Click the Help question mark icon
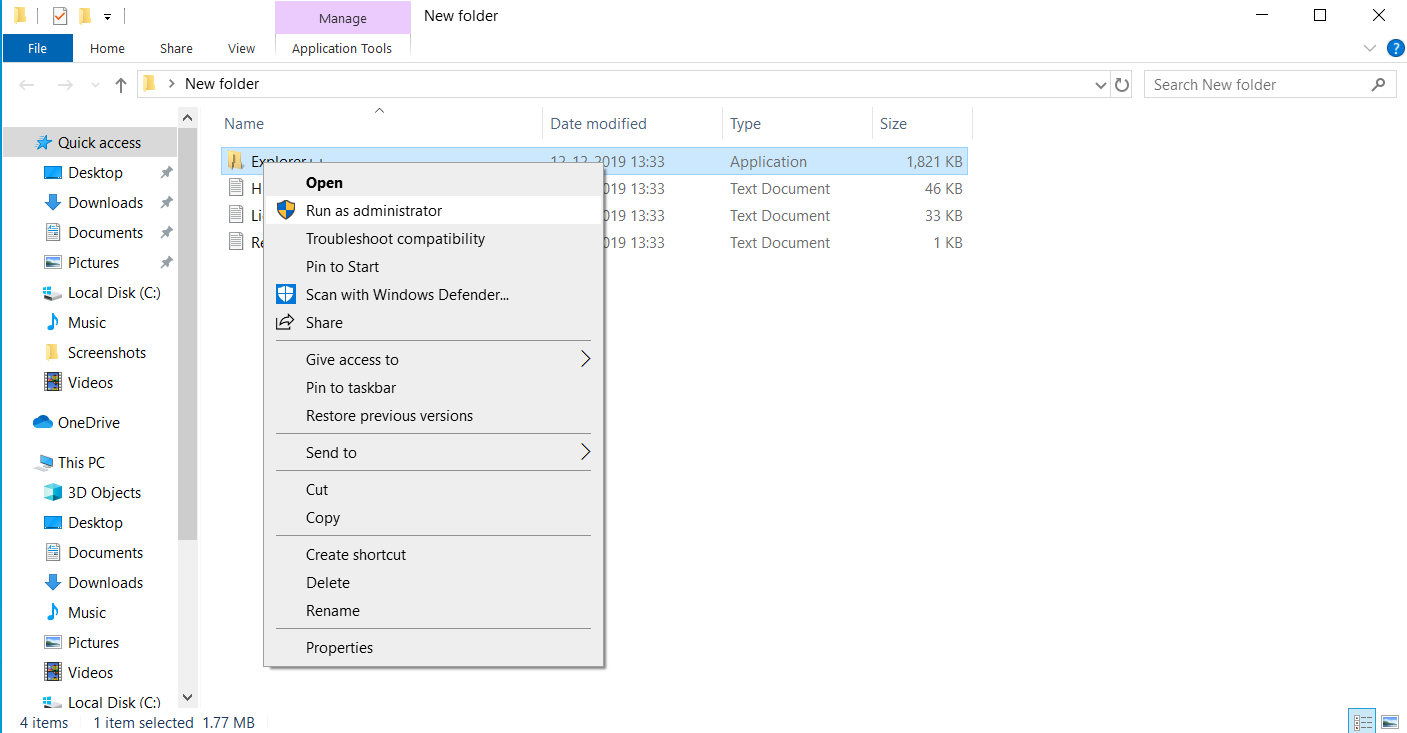Screen dimensions: 1407x733 1396,48
